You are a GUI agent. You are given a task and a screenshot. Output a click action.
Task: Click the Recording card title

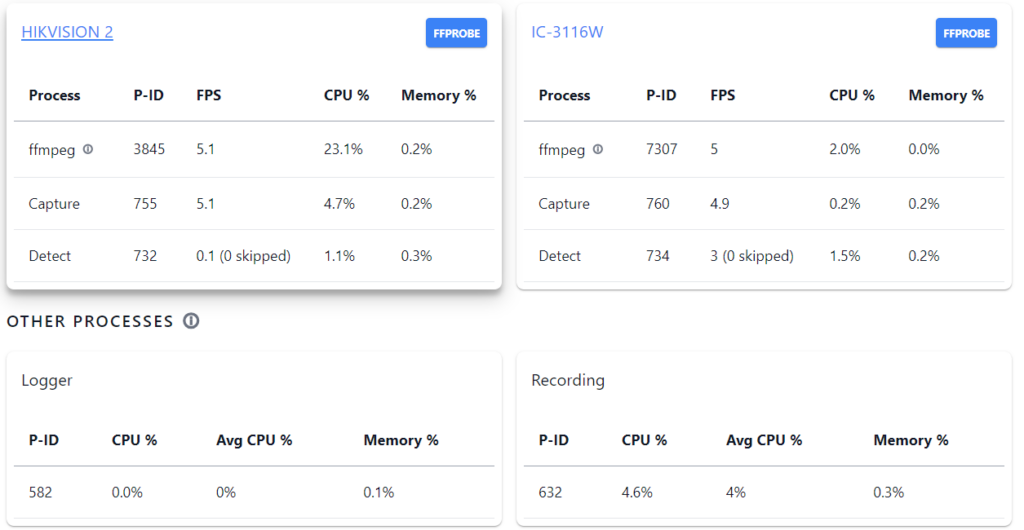point(567,381)
